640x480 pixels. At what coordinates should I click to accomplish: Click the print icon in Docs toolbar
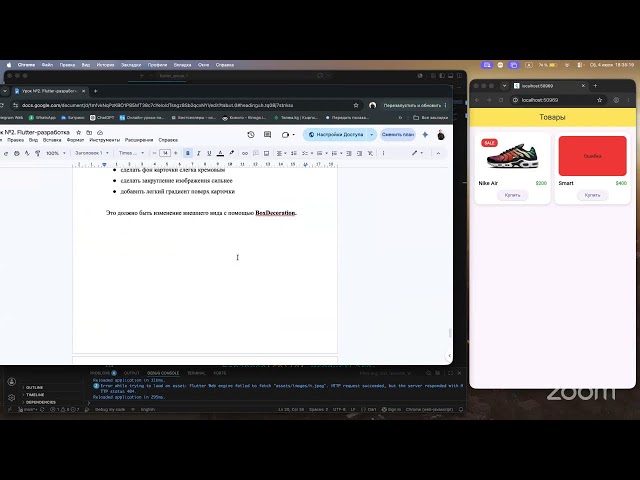point(16,153)
